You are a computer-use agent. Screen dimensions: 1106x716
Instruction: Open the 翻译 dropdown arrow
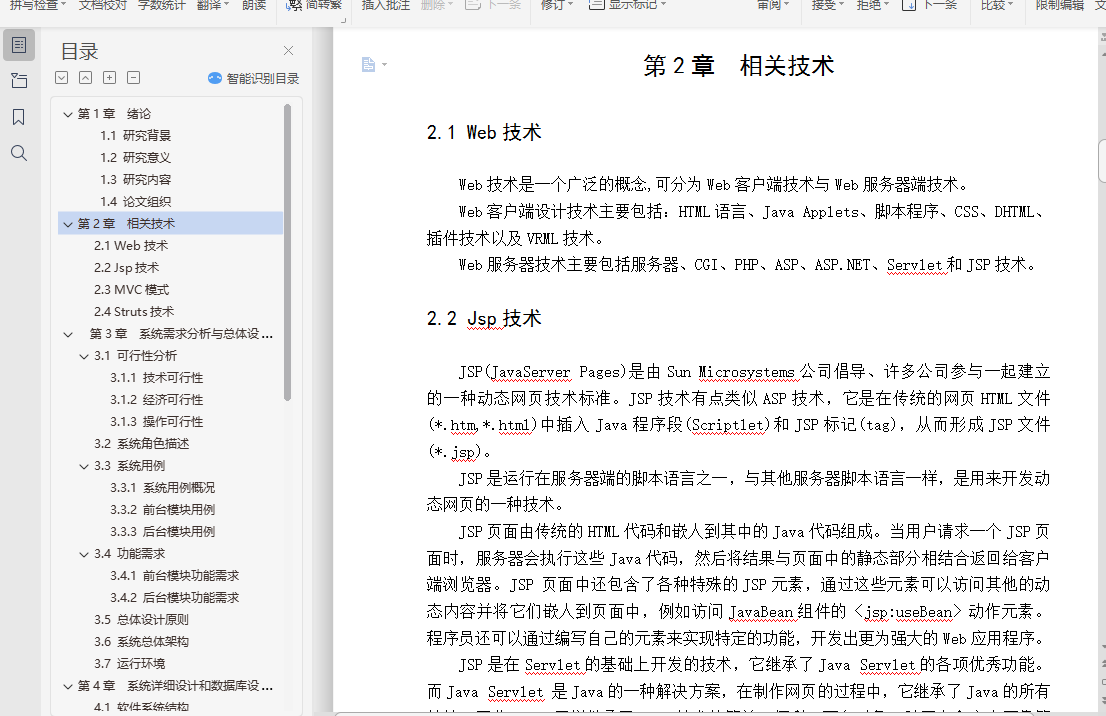[x=226, y=5]
